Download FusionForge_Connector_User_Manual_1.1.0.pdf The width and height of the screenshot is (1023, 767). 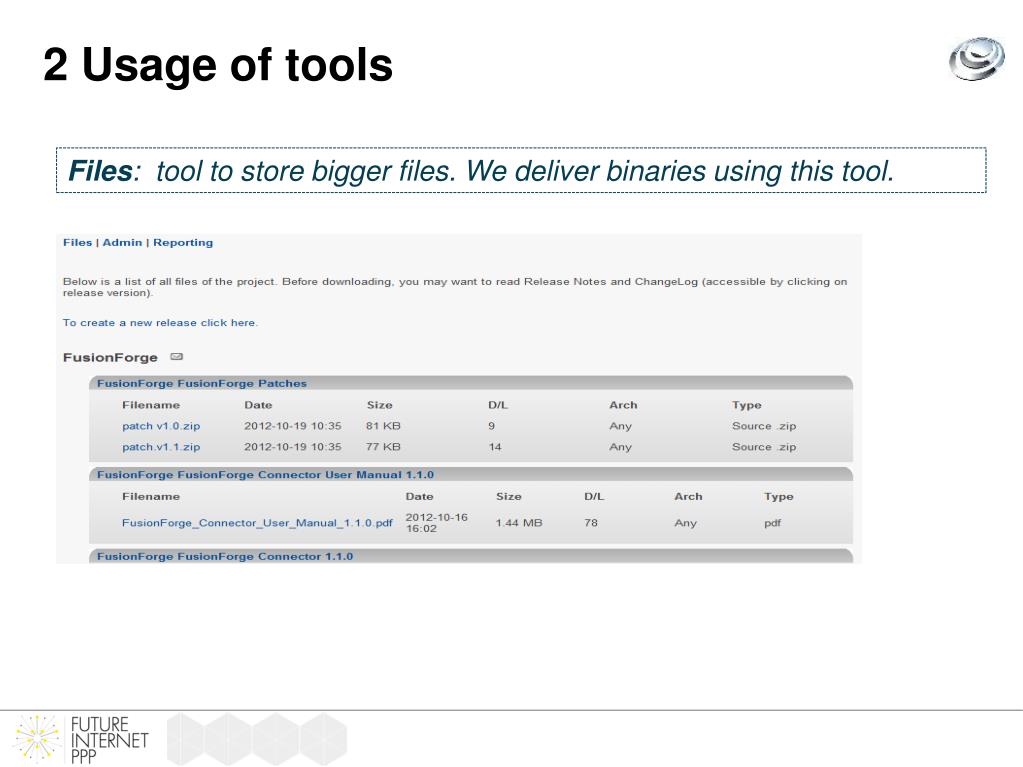pos(257,523)
